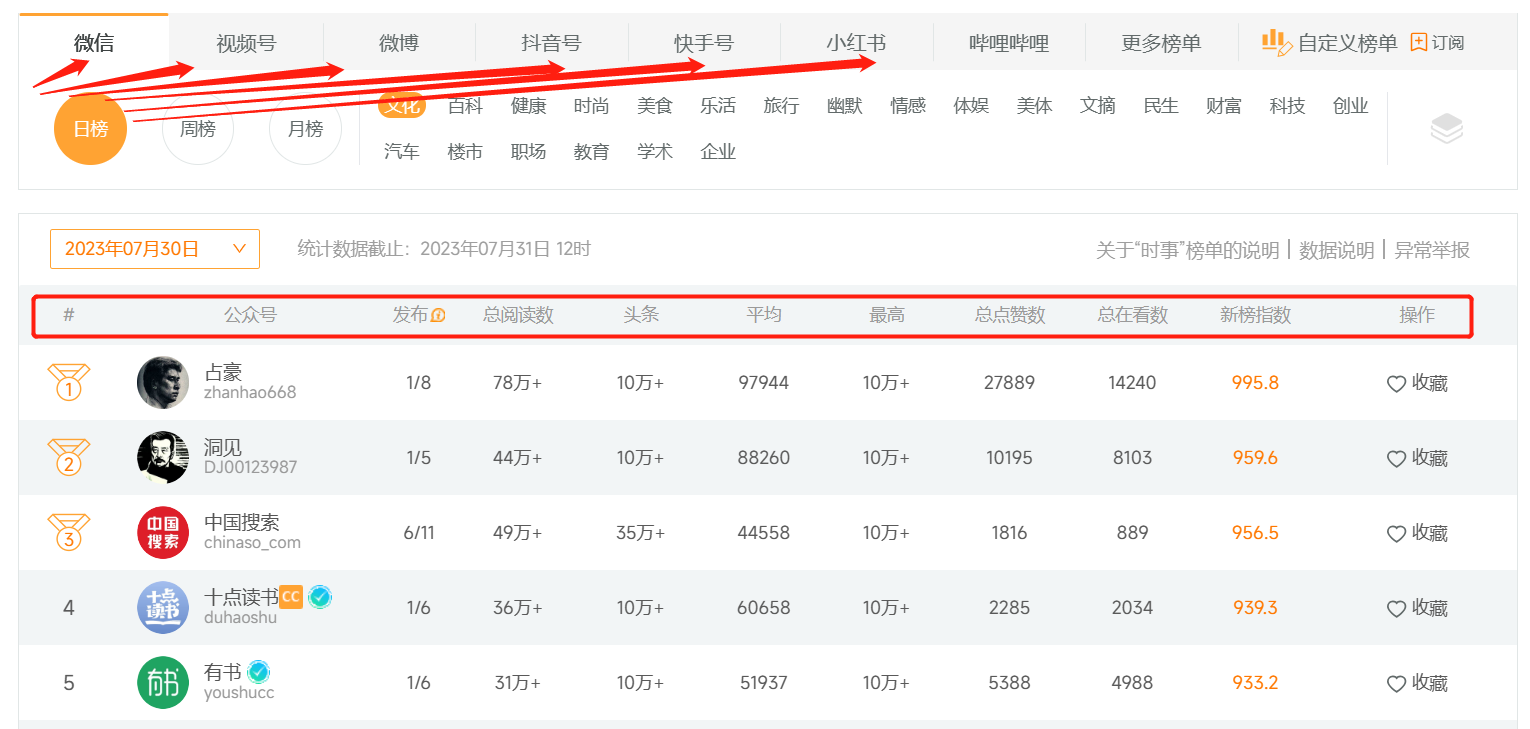The width and height of the screenshot is (1530, 729).
Task: Switch to the 哔哩哔哩 tab
Action: point(1009,43)
